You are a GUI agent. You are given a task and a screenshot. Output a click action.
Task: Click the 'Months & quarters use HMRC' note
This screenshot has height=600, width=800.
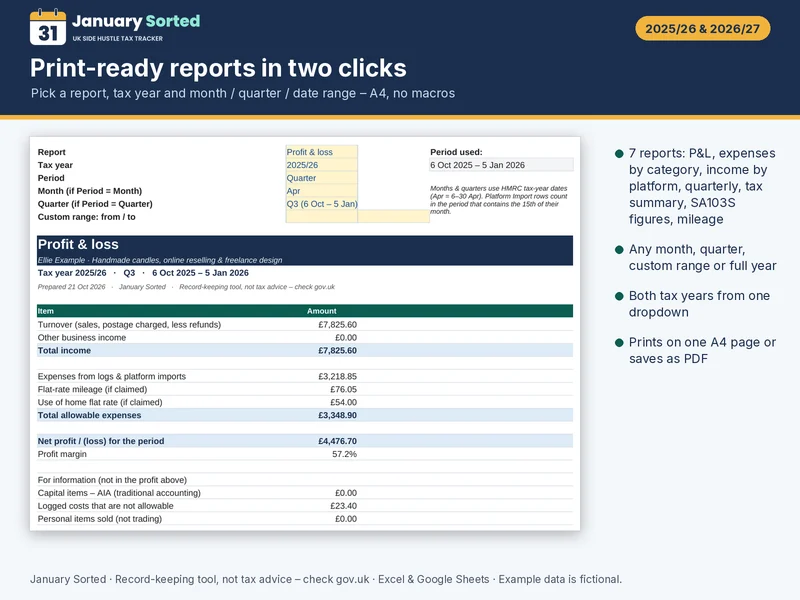[498, 199]
